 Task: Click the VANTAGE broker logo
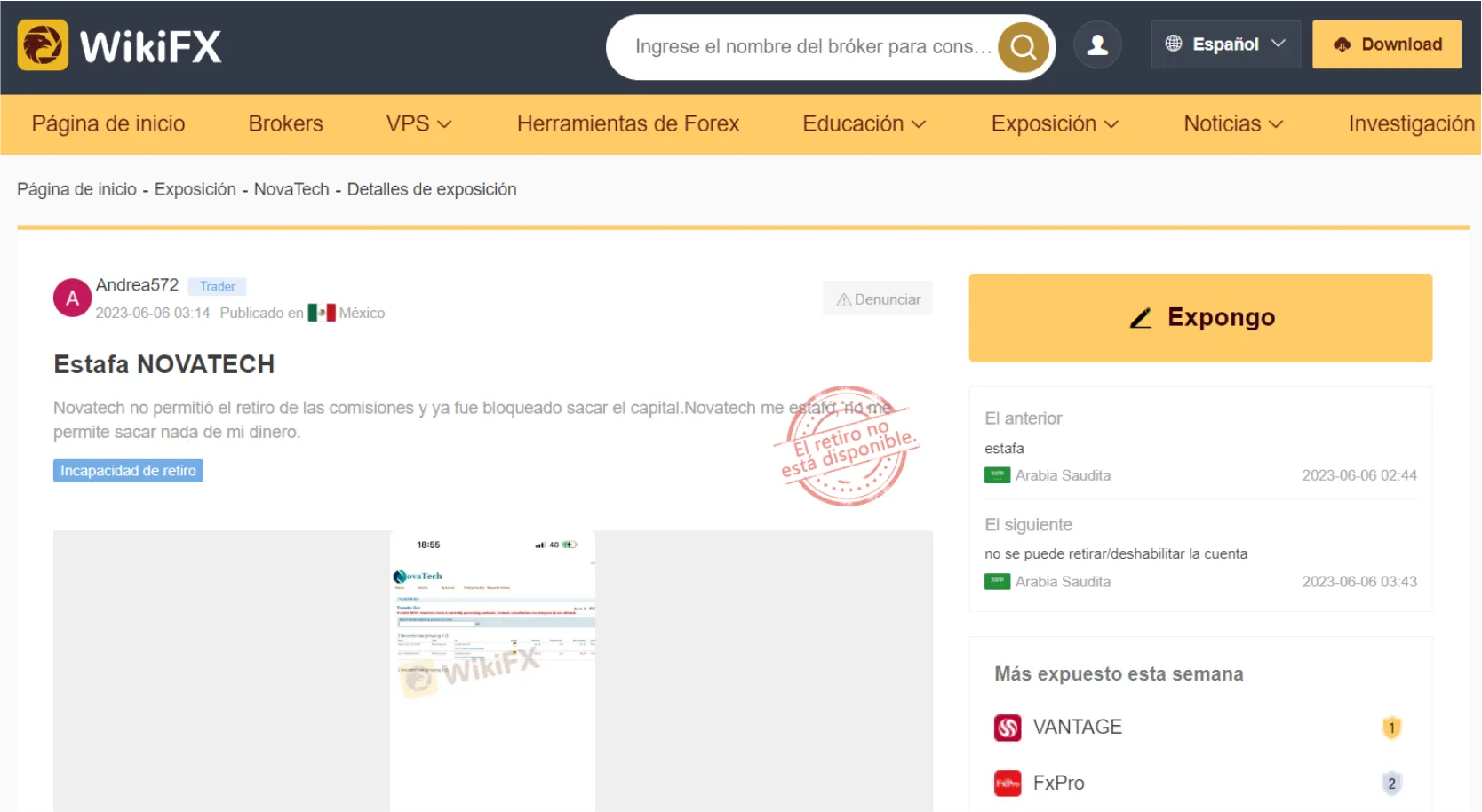pos(1008,728)
